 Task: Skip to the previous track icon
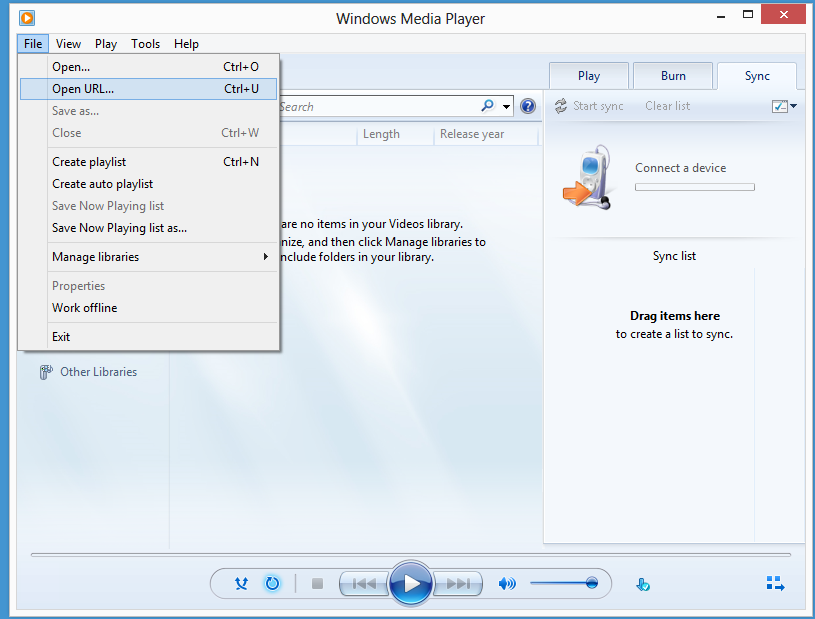(x=364, y=583)
